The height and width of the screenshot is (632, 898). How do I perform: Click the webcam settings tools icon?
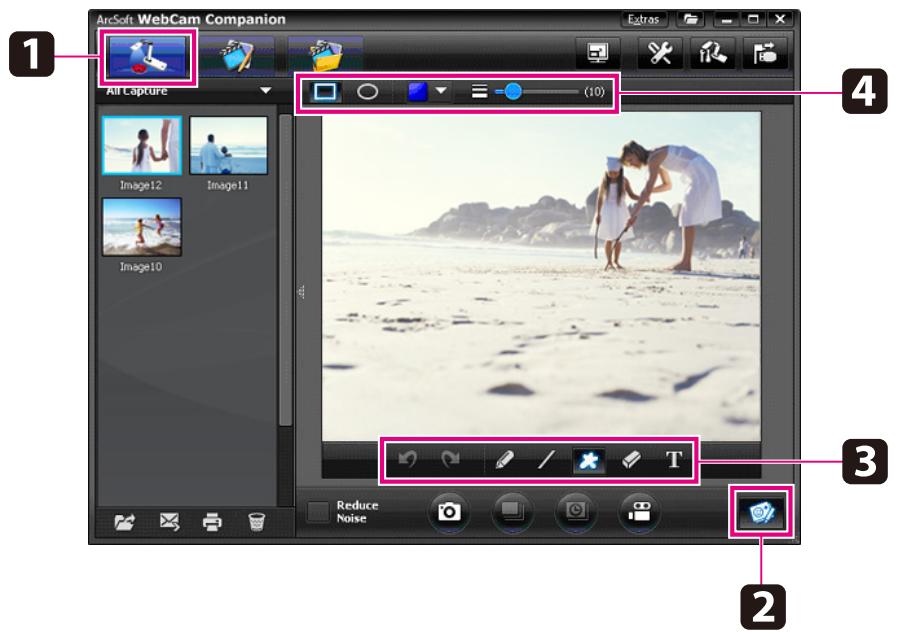click(x=712, y=54)
